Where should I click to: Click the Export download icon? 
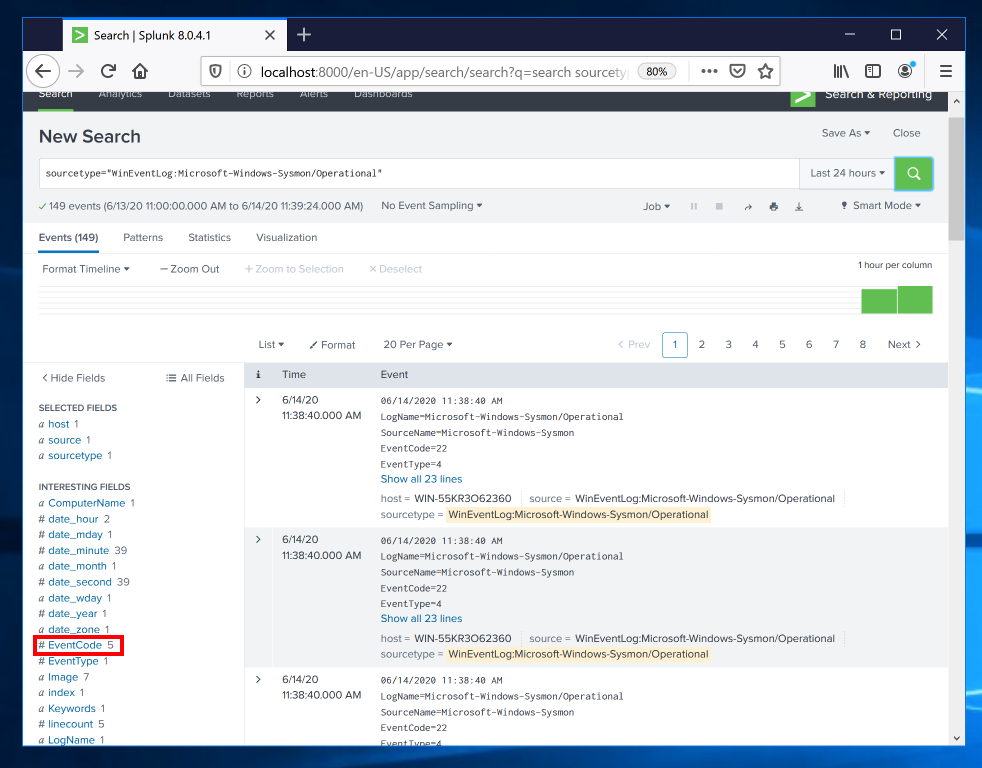(799, 206)
